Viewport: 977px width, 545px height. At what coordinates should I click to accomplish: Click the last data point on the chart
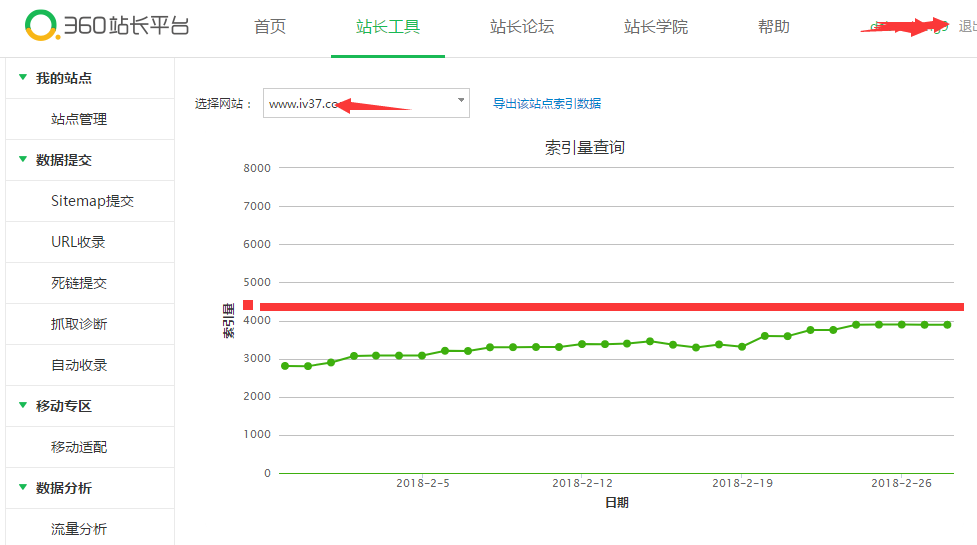pyautogui.click(x=947, y=325)
